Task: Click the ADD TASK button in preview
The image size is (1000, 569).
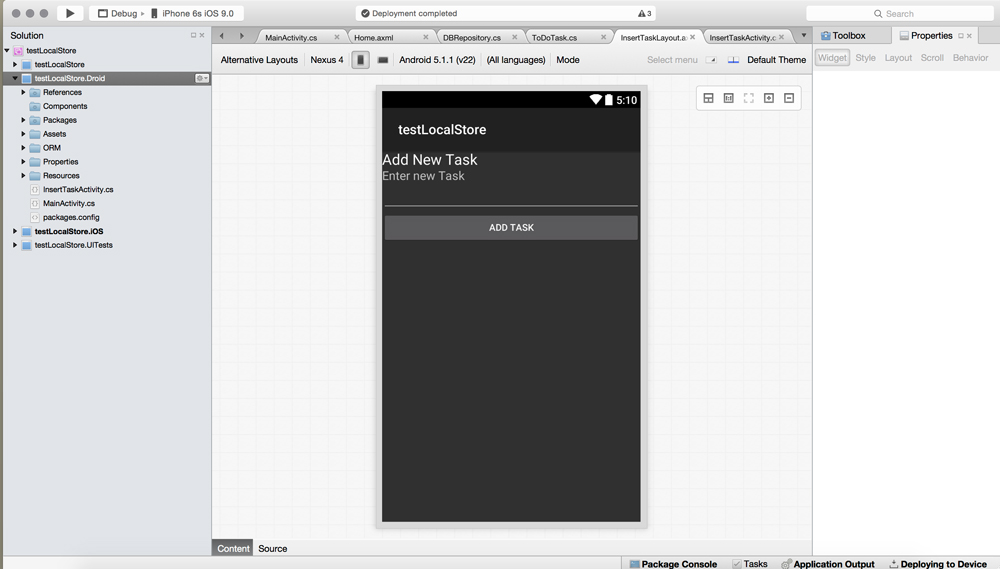Action: click(x=511, y=228)
